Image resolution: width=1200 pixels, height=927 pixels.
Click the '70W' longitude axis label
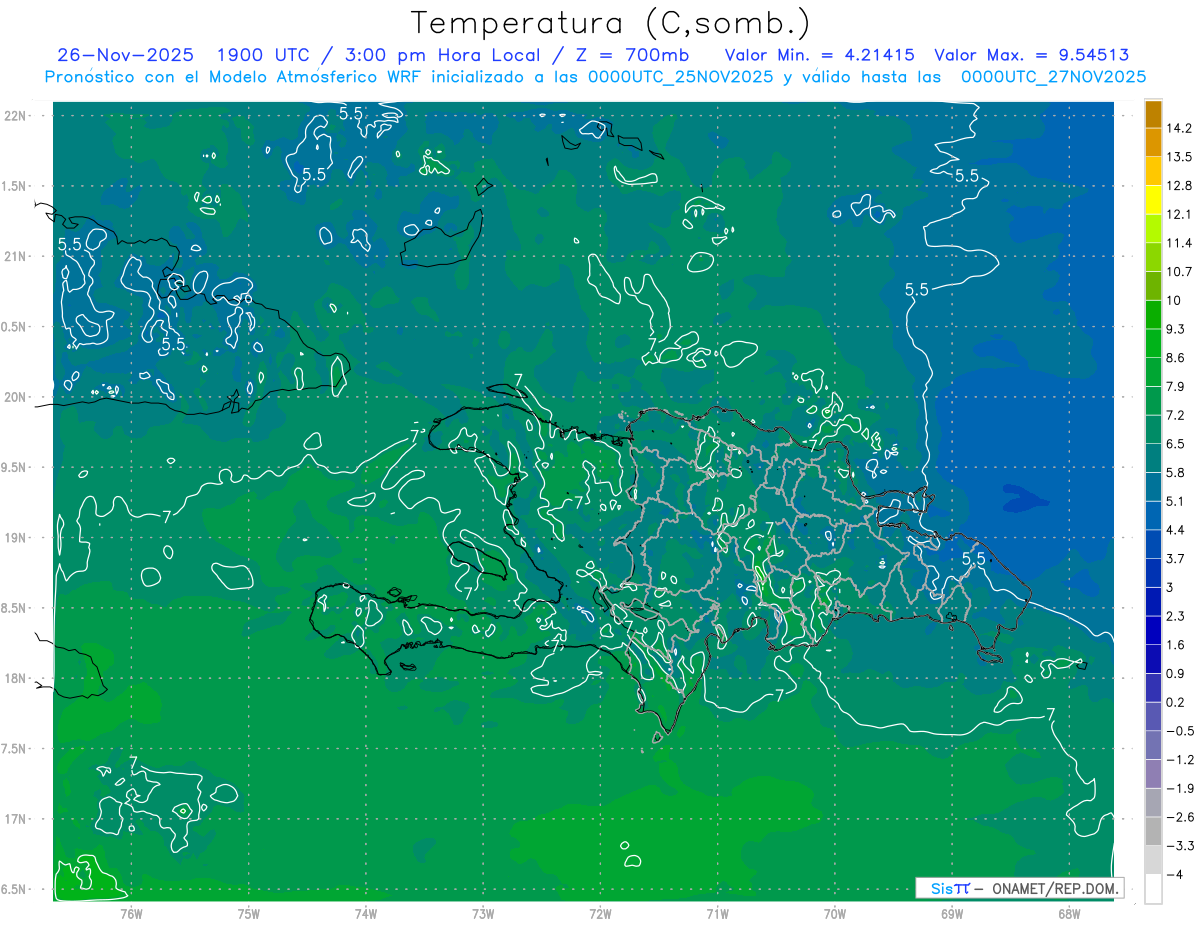tap(835, 914)
